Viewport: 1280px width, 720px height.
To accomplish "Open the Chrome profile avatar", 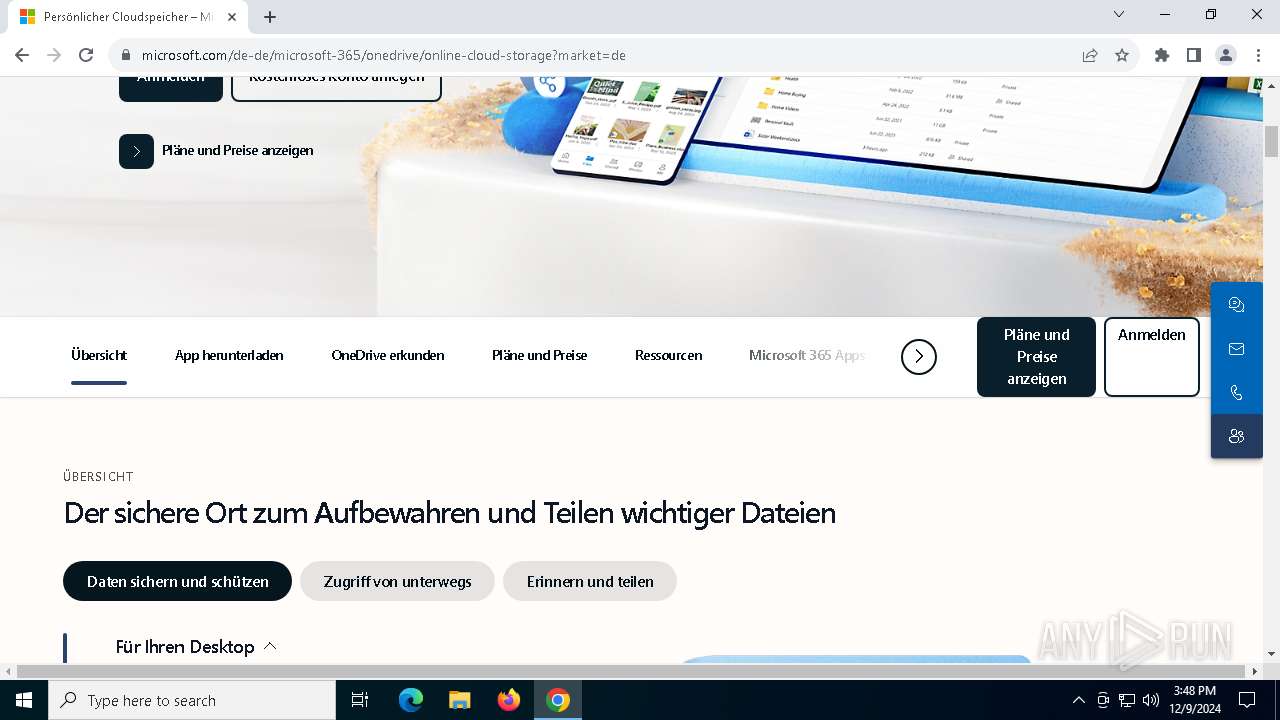I will pos(1225,55).
